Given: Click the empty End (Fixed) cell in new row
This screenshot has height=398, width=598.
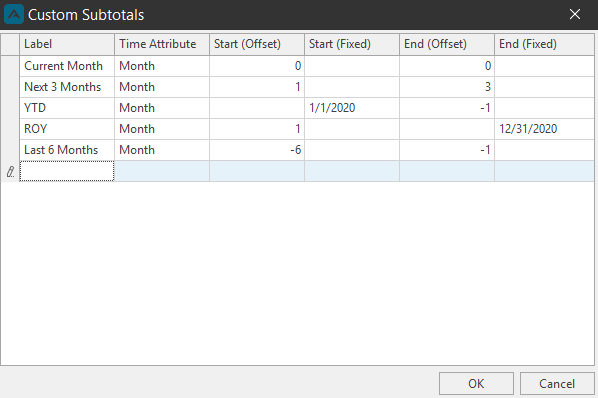Looking at the screenshot, I should [x=545, y=171].
